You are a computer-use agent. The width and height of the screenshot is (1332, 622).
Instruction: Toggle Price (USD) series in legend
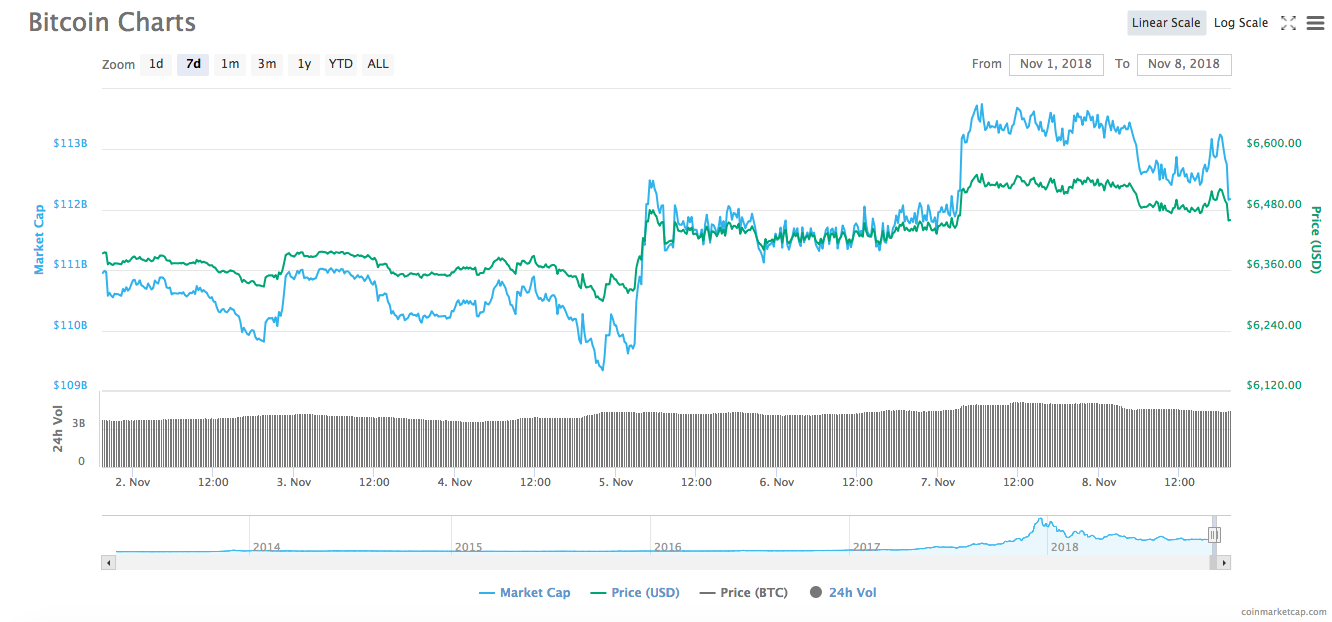pos(635,593)
